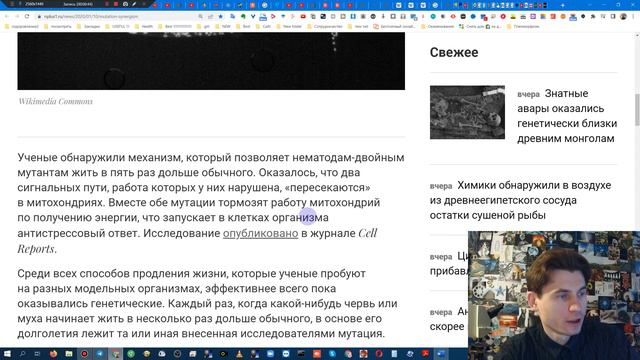The height and width of the screenshot is (360, 640).
Task: Open the 'Health' bookmarks folder
Action: (x=144, y=27)
